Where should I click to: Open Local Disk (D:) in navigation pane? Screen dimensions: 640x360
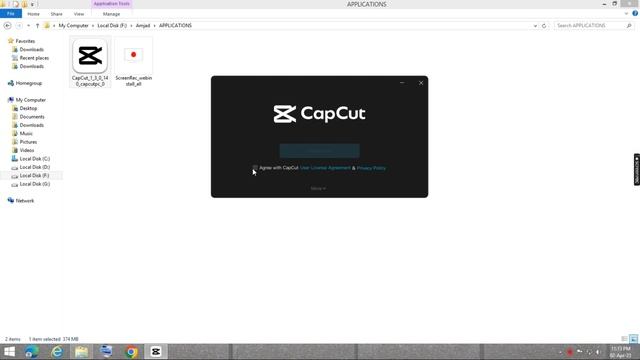(35, 167)
